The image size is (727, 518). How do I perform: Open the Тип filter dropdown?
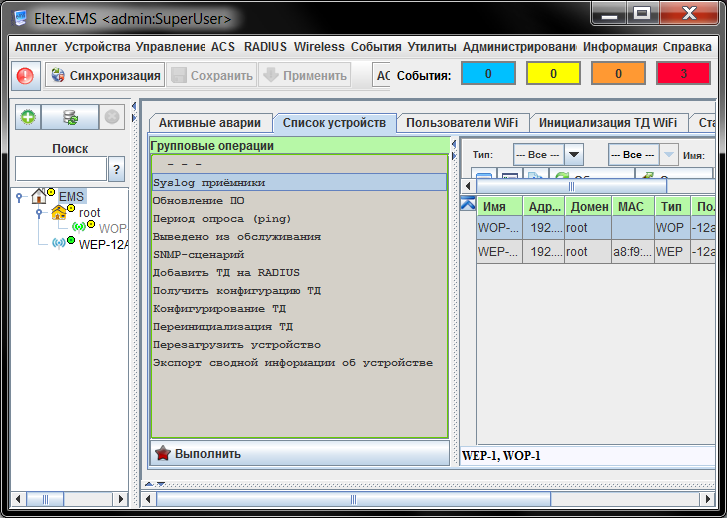click(x=573, y=155)
